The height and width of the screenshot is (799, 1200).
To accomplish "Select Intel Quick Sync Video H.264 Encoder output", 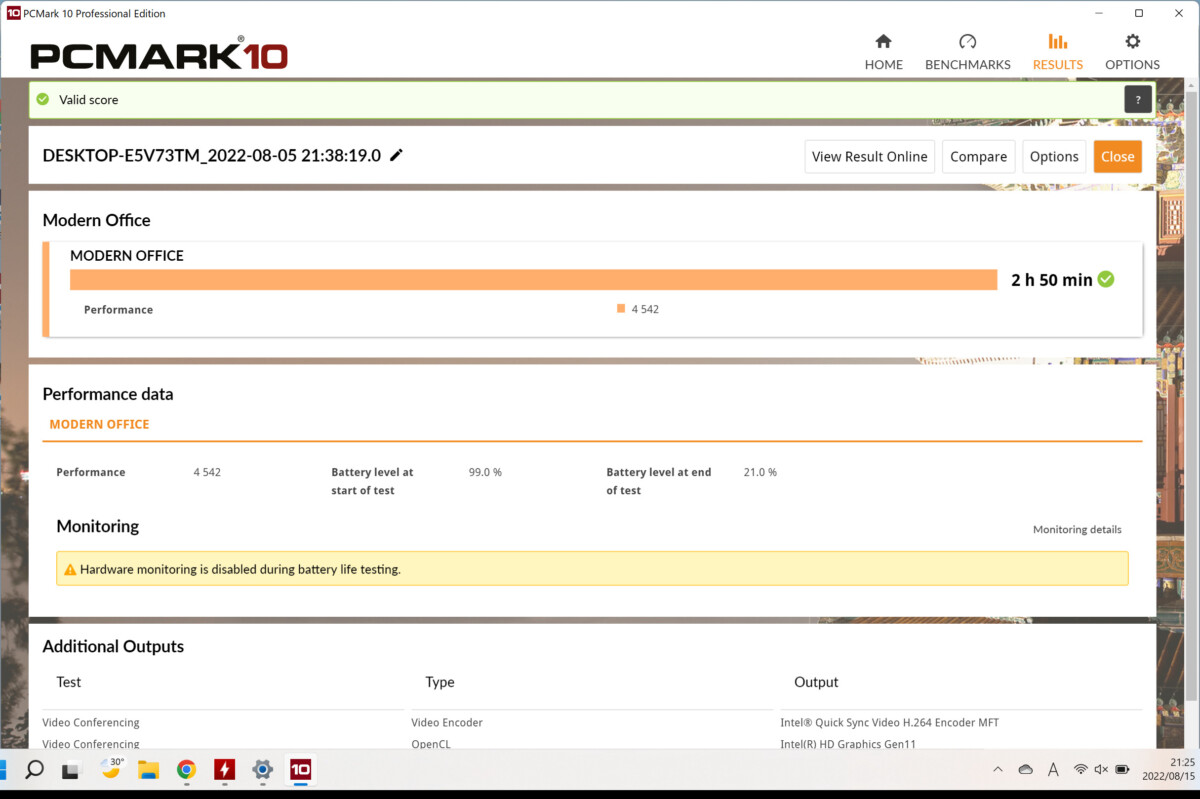I will coord(890,722).
